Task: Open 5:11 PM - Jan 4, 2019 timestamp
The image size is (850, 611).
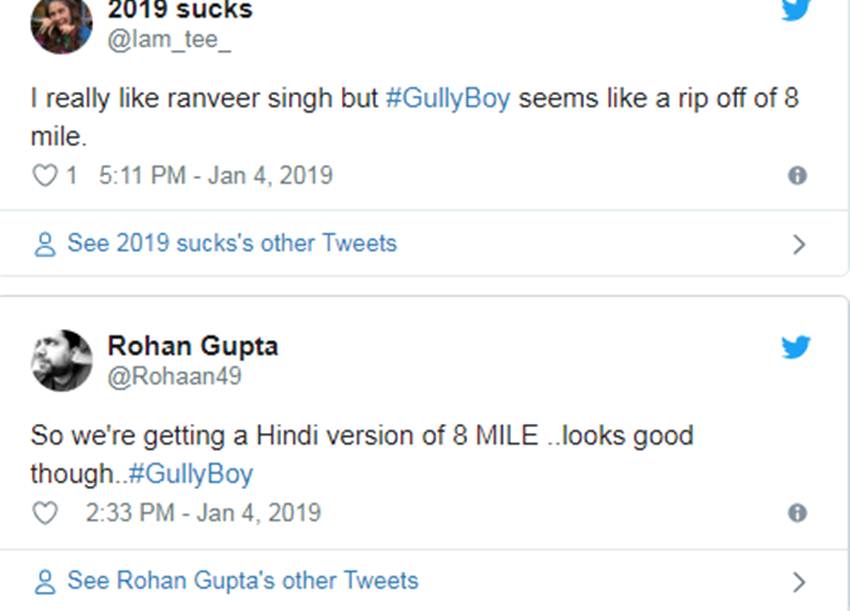Action: click(216, 176)
